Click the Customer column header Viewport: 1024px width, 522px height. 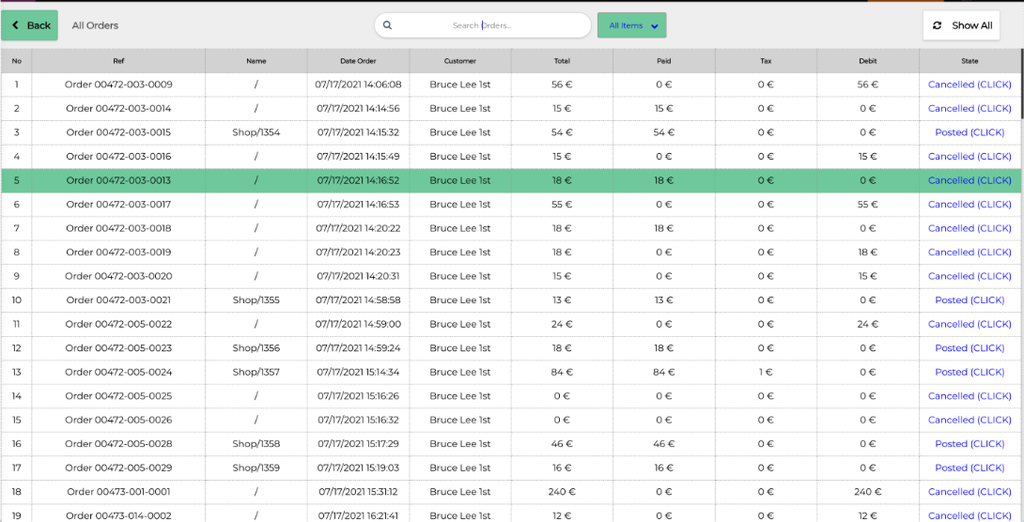pos(460,61)
